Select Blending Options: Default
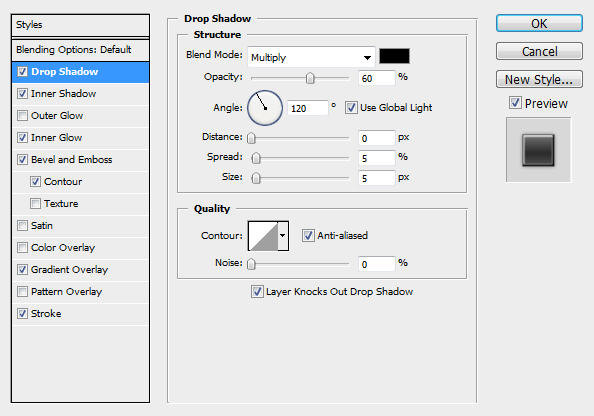 pos(80,50)
